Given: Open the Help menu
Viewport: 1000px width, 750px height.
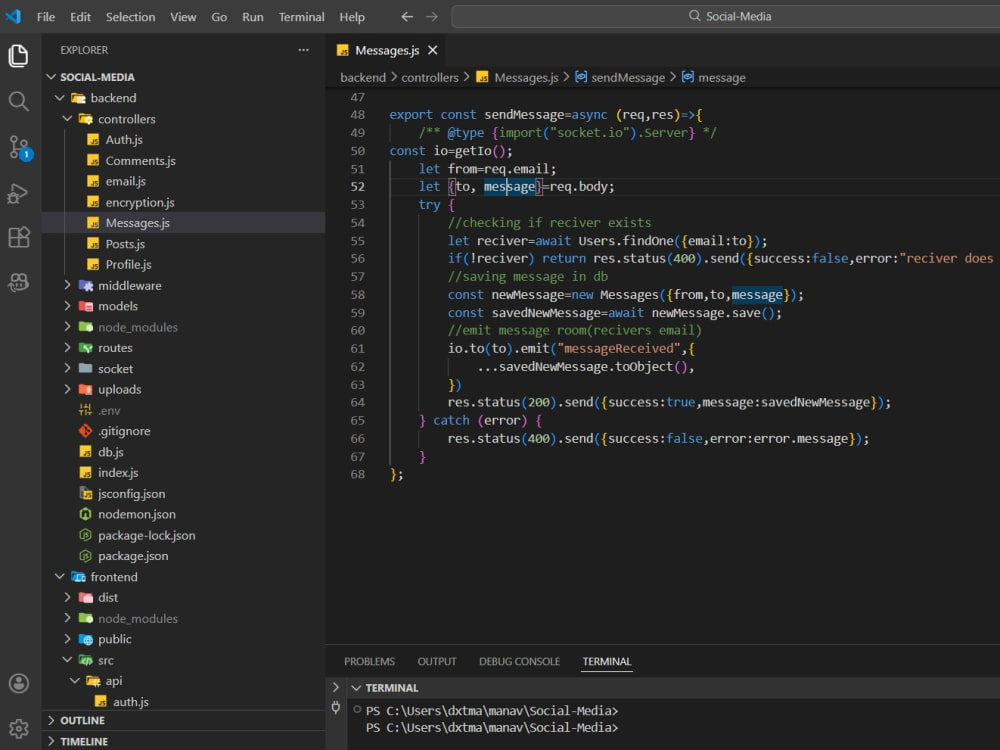Looking at the screenshot, I should click(352, 17).
